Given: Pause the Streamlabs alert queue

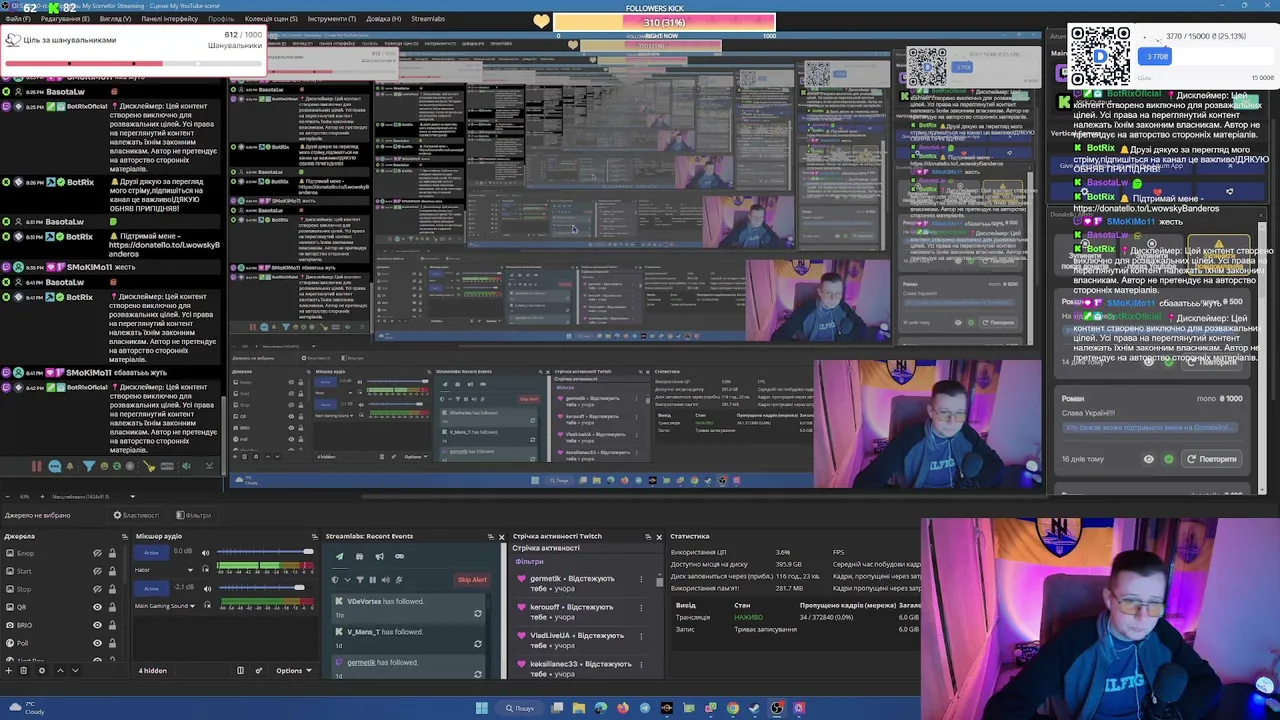Looking at the screenshot, I should (373, 580).
